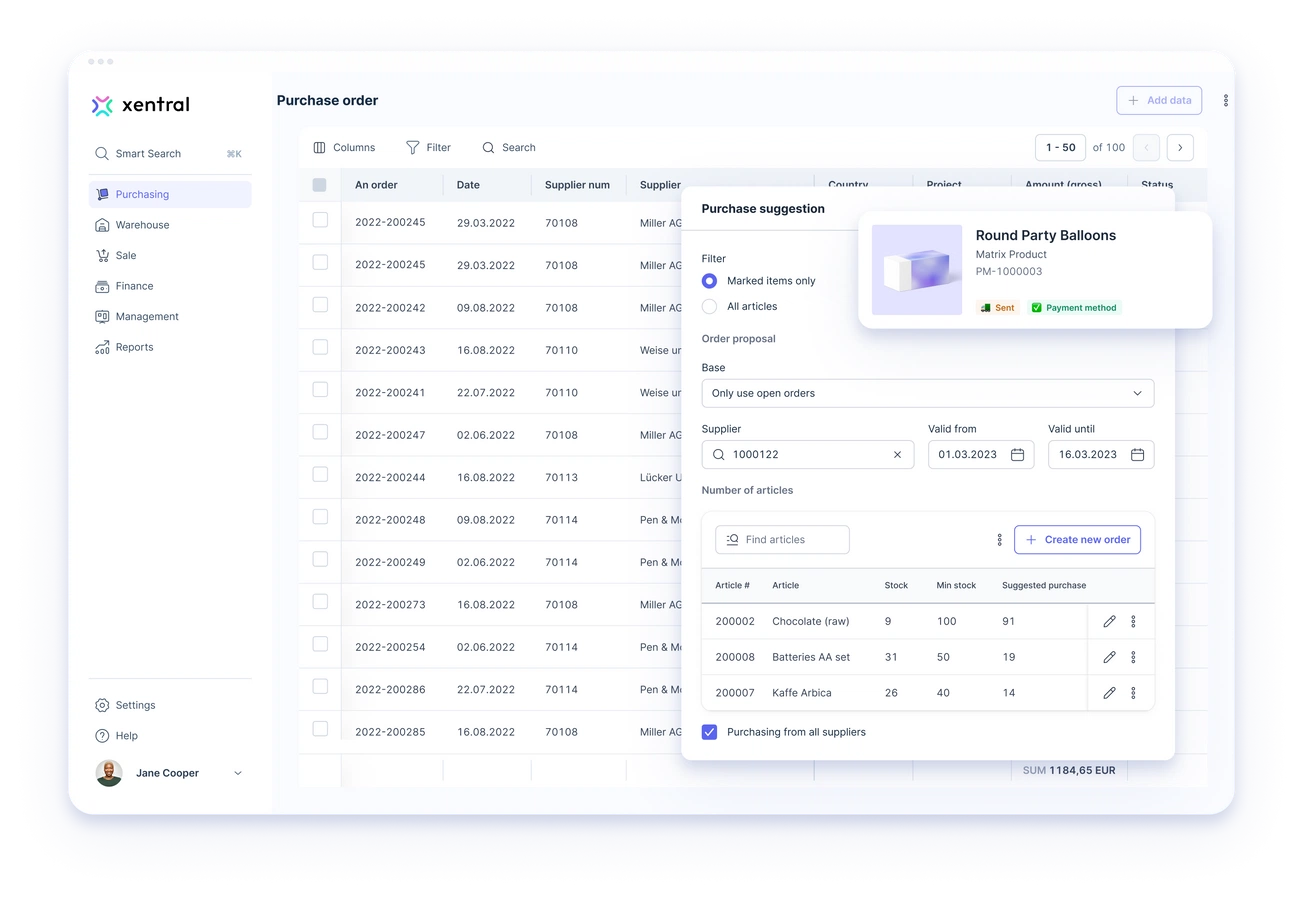Click the Create new order button
The width and height of the screenshot is (1303, 900).
coord(1077,539)
